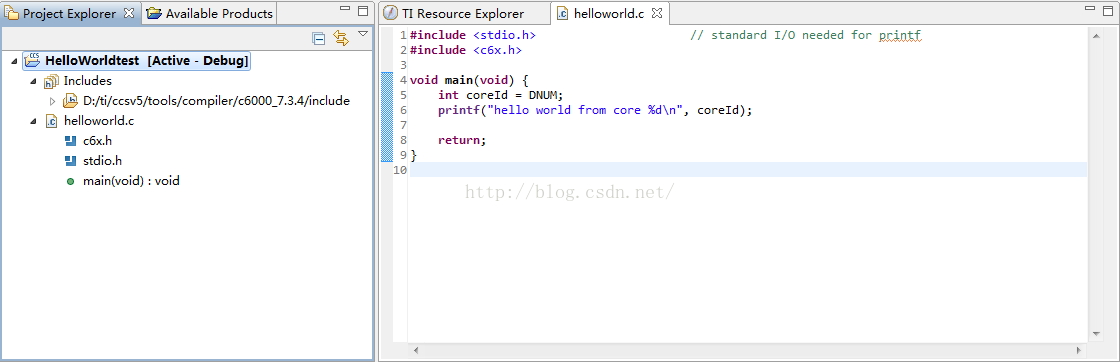Expand the c6000_7.3.4/include path node
This screenshot has width=1120, height=362.
click(52, 101)
